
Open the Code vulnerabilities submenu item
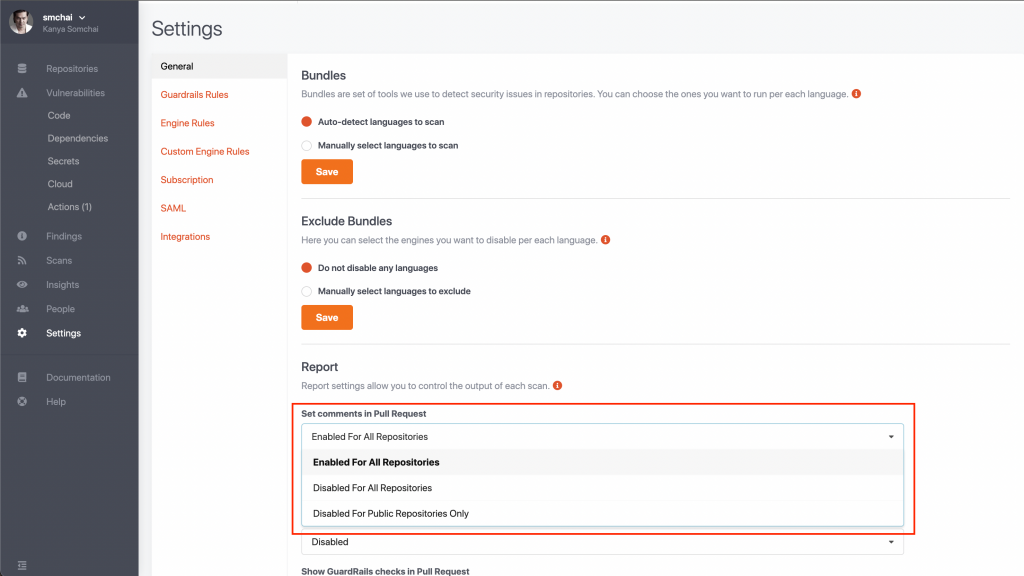click(59, 115)
